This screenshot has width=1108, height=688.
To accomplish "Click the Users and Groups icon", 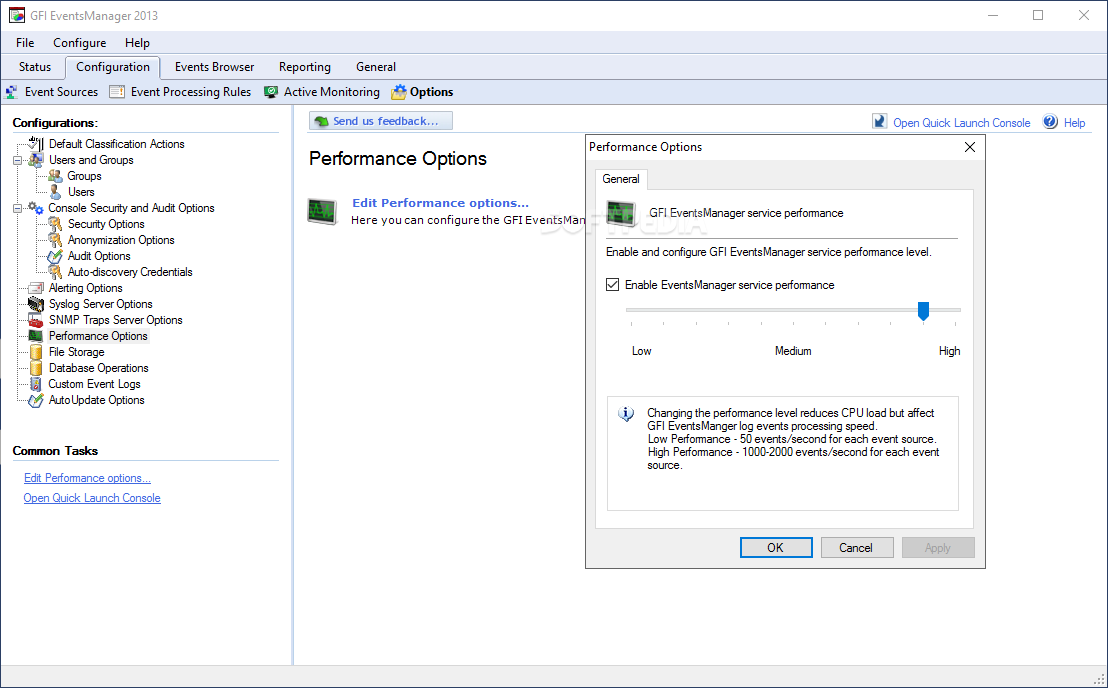I will click(36, 160).
